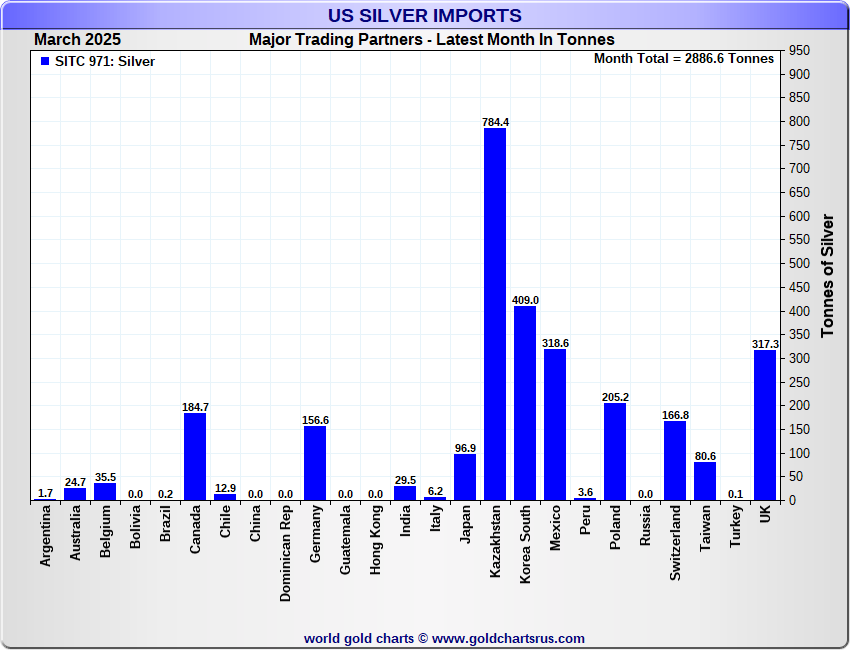This screenshot has width=850, height=650.
Task: Click the 409.0 value label
Action: pos(525,300)
